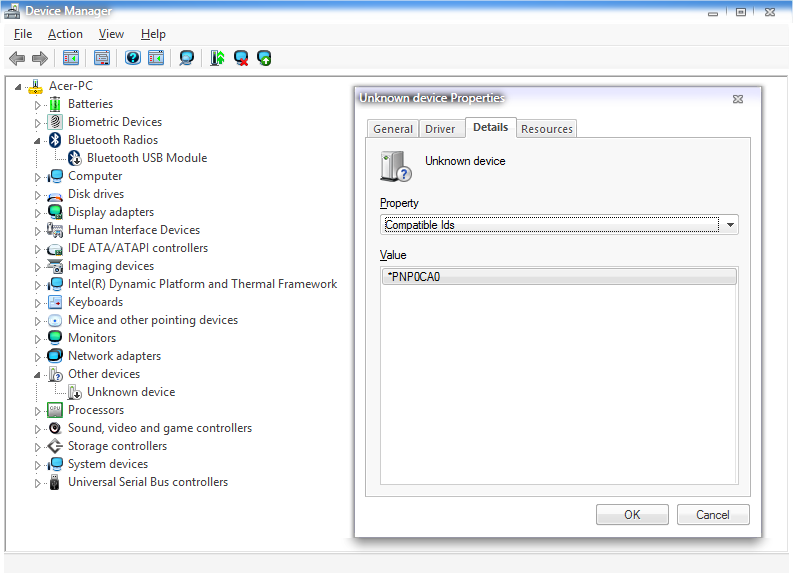Expand the Keyboards node arrow
793x577 pixels.
[37, 303]
